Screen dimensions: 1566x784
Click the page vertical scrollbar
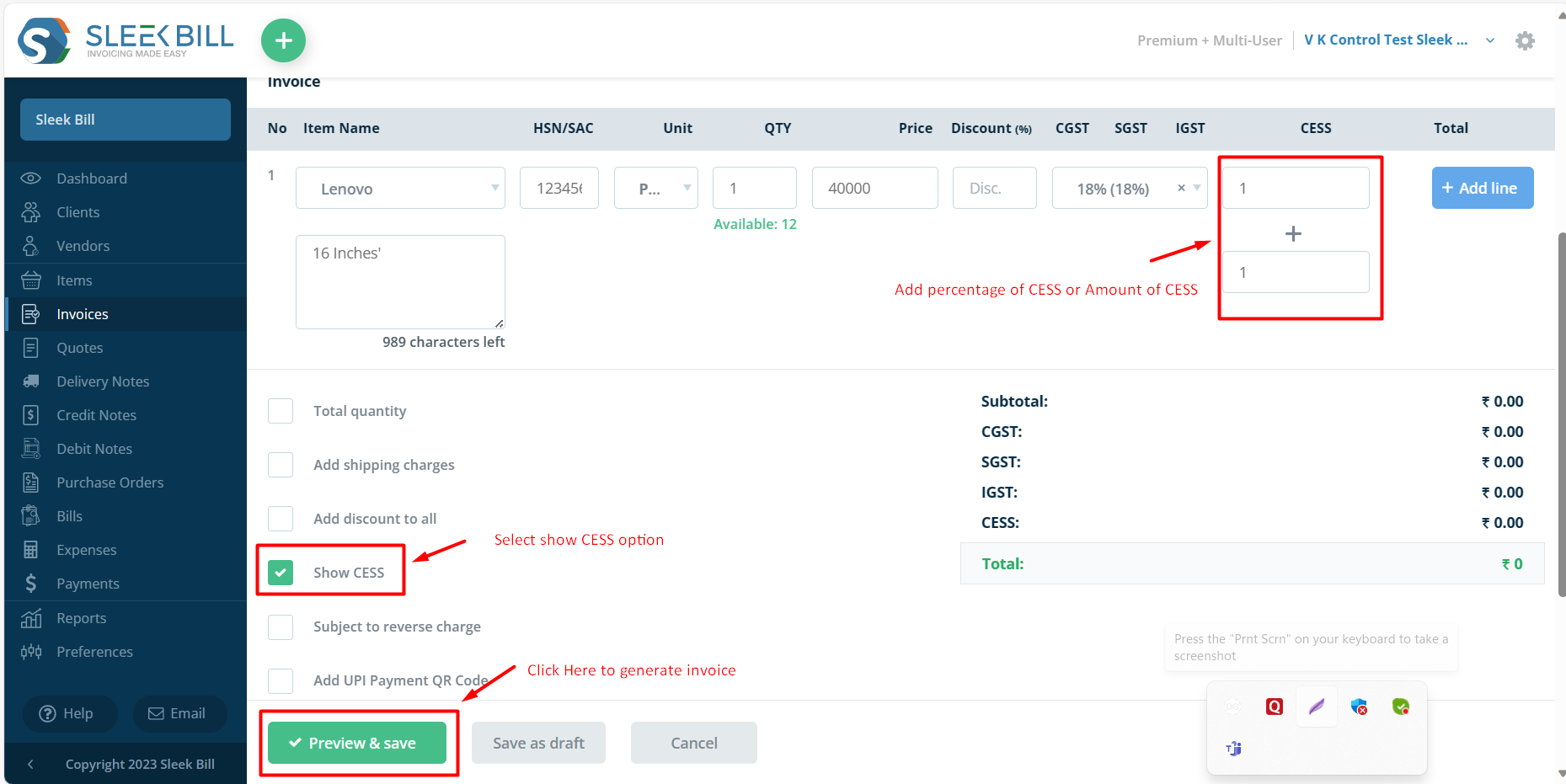(x=1562, y=414)
